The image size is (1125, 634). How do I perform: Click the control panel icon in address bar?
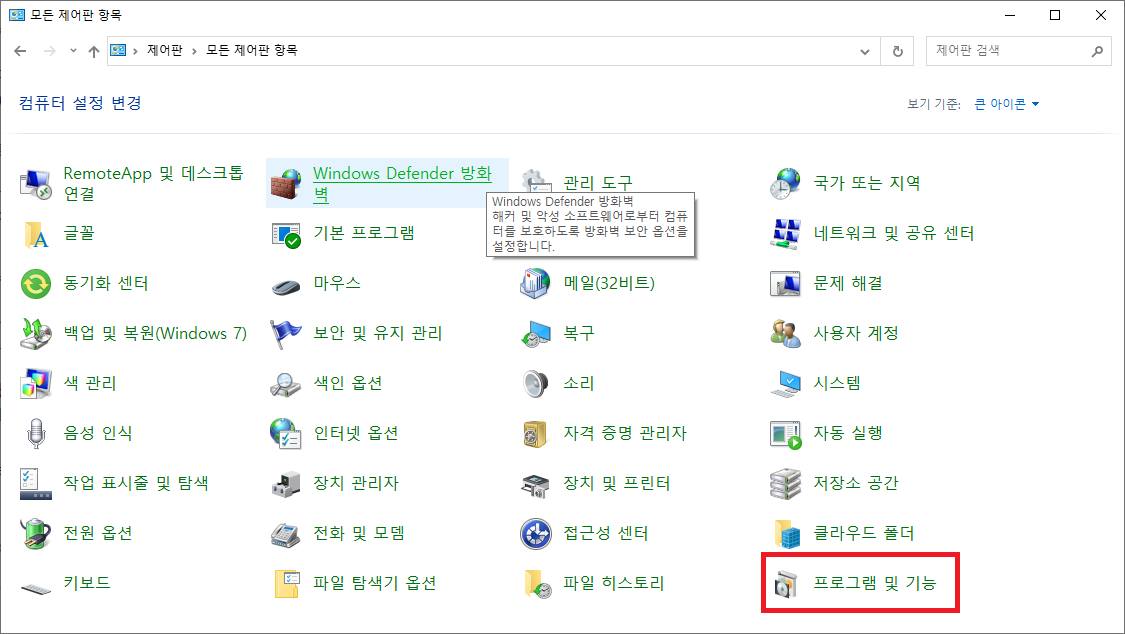click(x=118, y=50)
